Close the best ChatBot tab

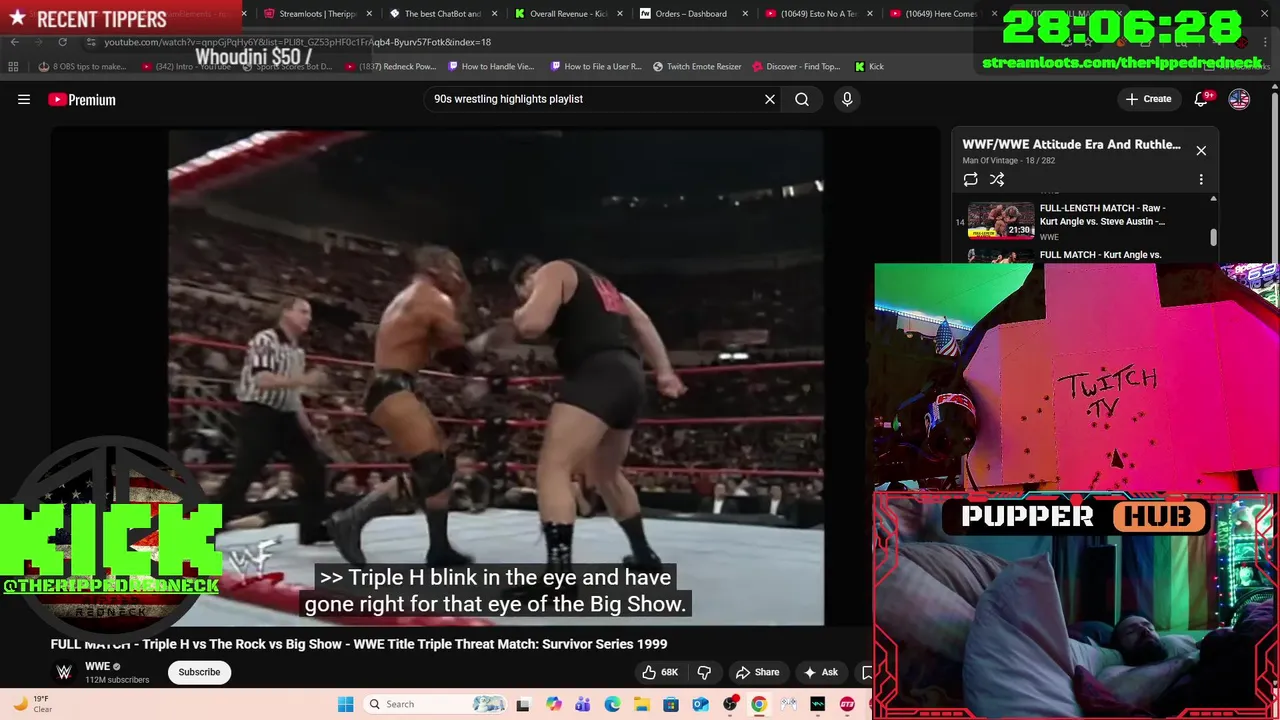click(495, 14)
